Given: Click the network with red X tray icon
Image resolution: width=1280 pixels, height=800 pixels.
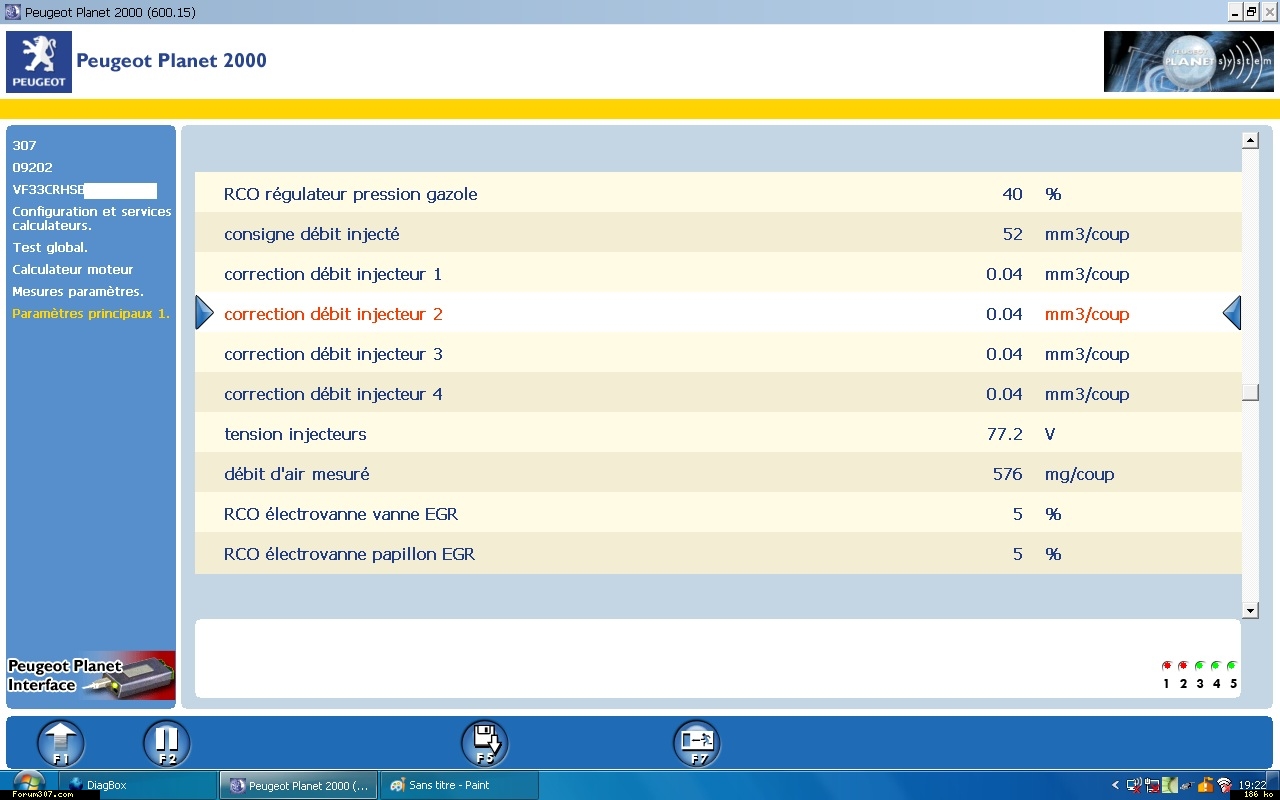Looking at the screenshot, I should [x=1134, y=785].
